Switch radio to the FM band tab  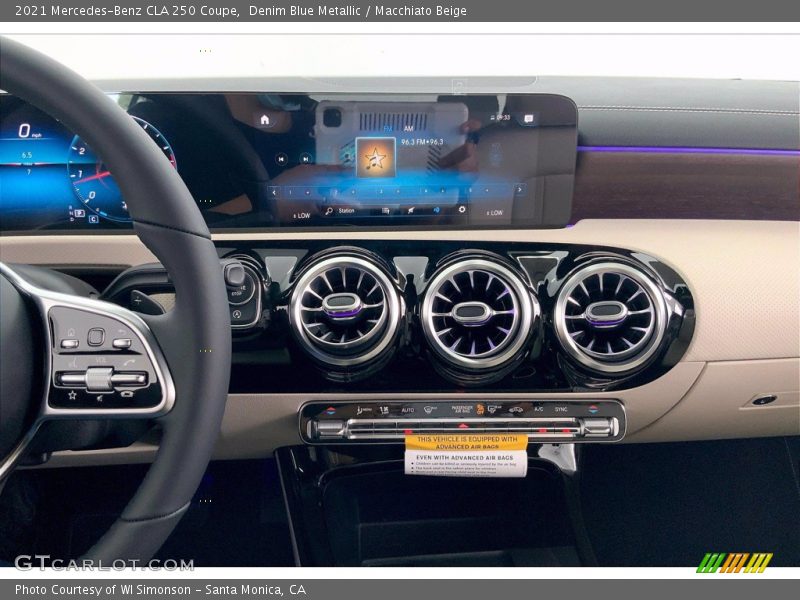coord(388,128)
